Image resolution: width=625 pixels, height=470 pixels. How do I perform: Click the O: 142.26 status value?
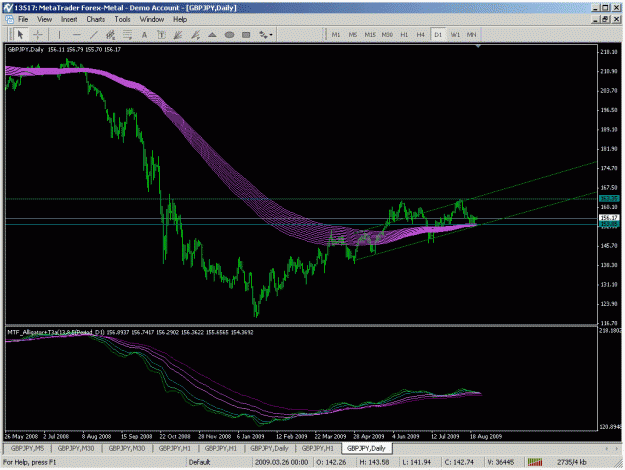331,462
